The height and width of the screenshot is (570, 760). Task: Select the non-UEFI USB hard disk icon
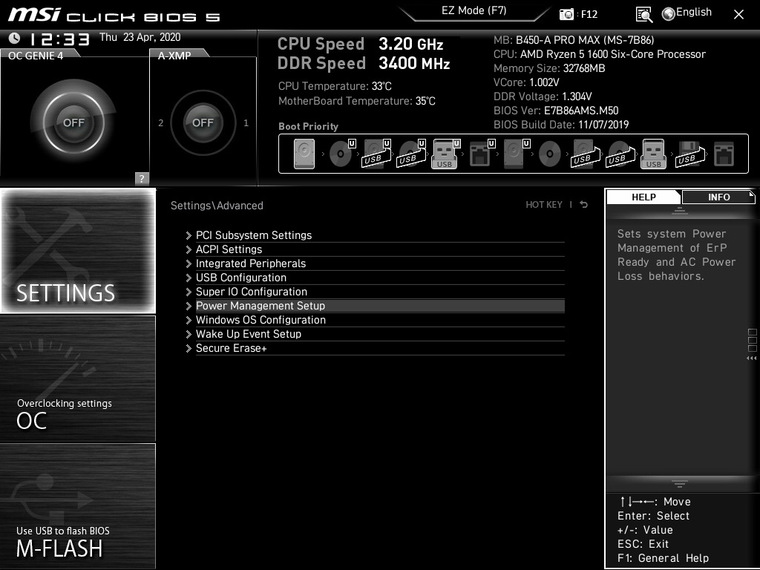pyautogui.click(x=584, y=154)
